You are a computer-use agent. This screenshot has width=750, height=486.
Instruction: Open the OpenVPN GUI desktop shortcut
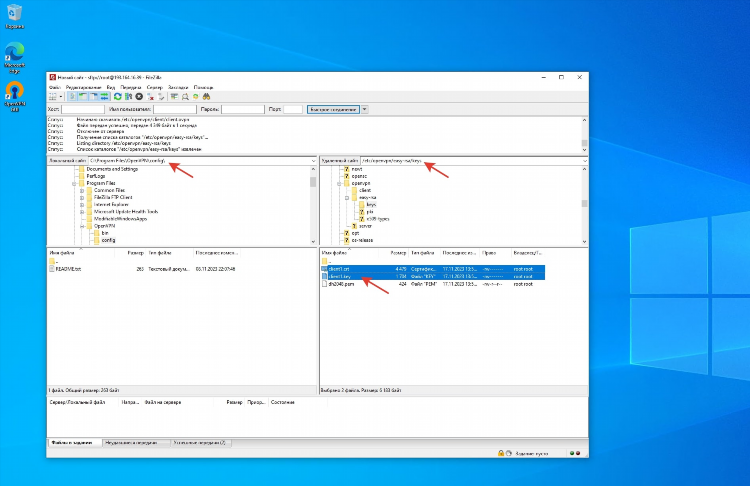coord(14,96)
